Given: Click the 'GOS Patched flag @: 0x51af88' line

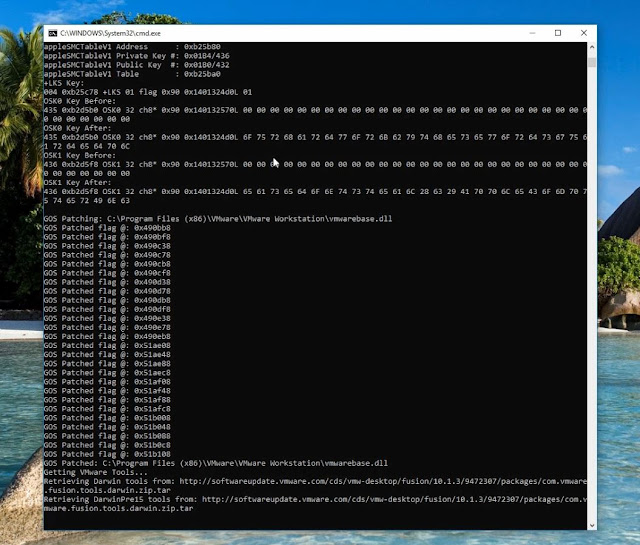Looking at the screenshot, I should coord(107,400).
